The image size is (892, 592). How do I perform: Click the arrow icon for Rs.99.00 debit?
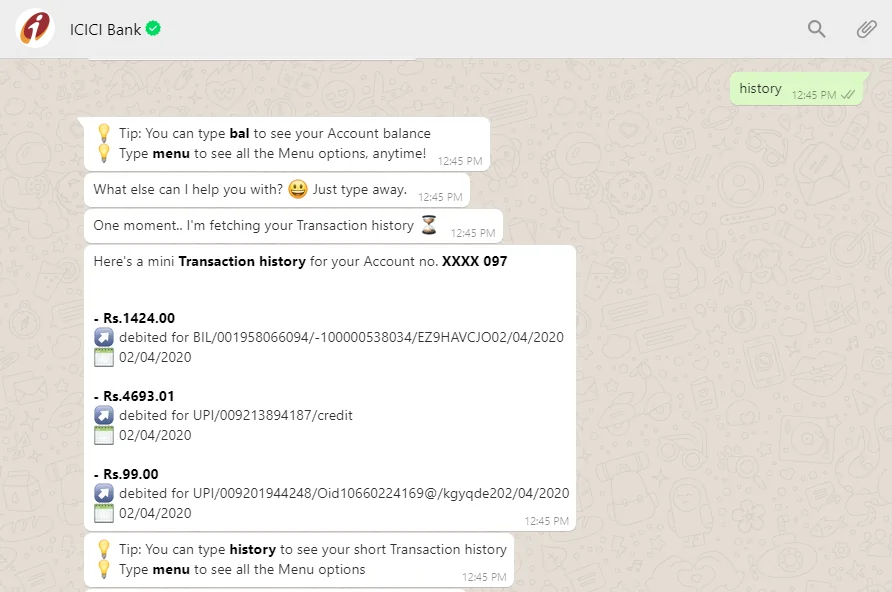point(104,493)
